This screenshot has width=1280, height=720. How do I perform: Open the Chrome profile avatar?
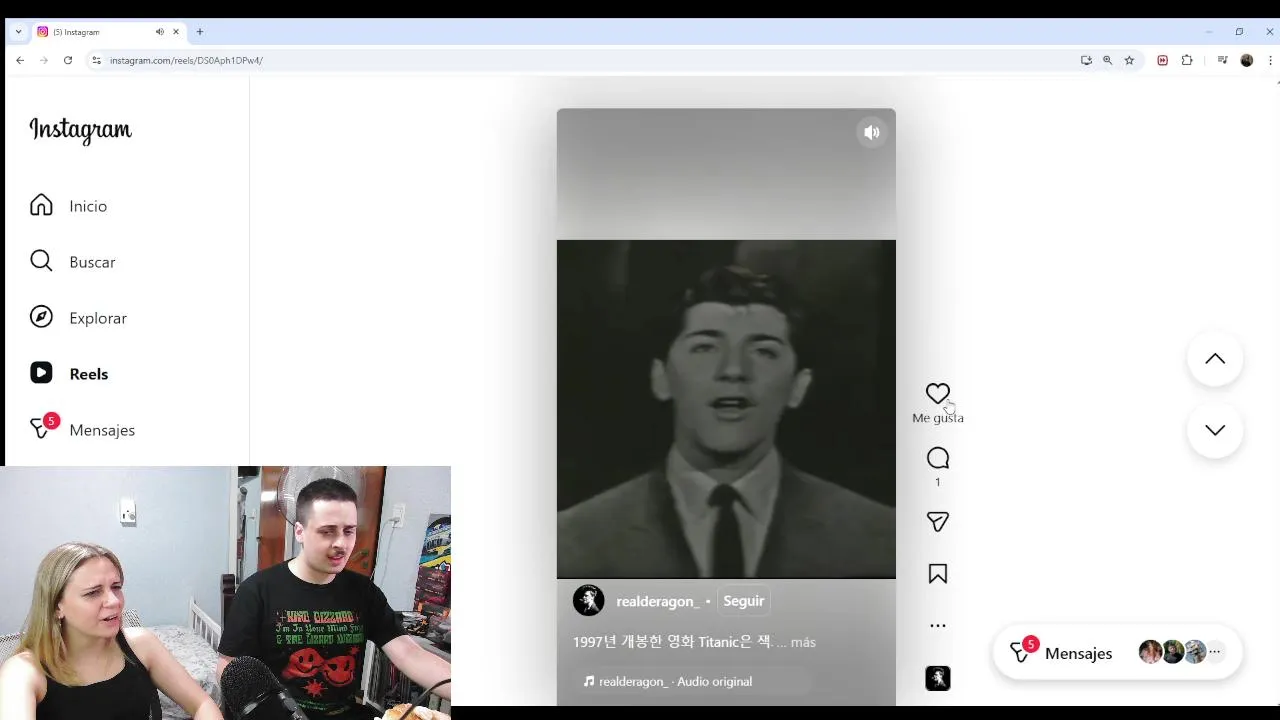tap(1246, 60)
